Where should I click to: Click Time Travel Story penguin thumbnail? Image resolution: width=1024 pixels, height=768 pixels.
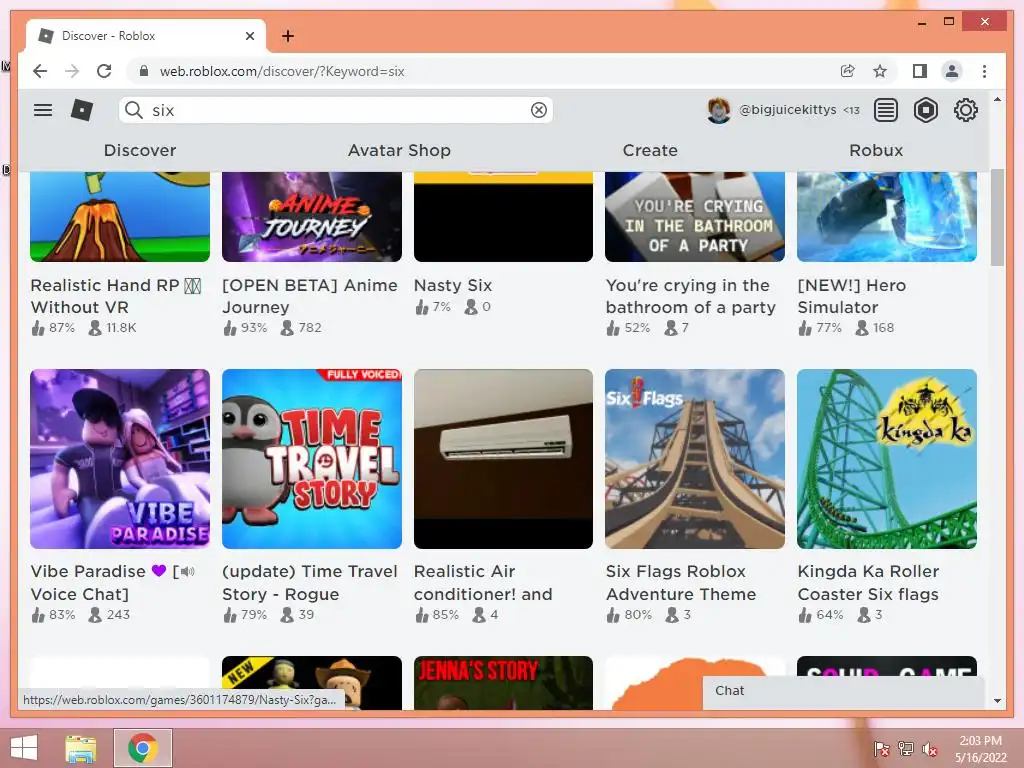point(312,459)
